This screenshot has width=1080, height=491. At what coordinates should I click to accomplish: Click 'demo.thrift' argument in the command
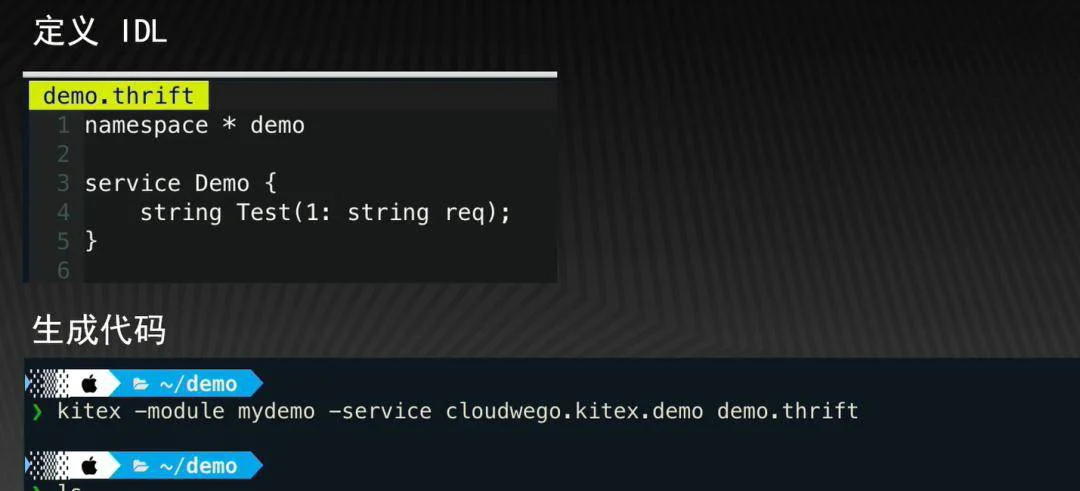pyautogui.click(x=788, y=412)
